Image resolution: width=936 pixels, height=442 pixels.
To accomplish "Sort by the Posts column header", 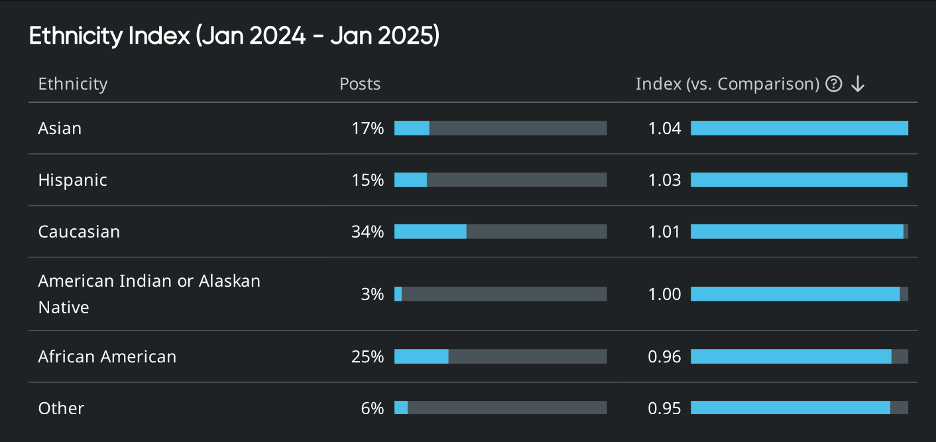I will click(360, 84).
